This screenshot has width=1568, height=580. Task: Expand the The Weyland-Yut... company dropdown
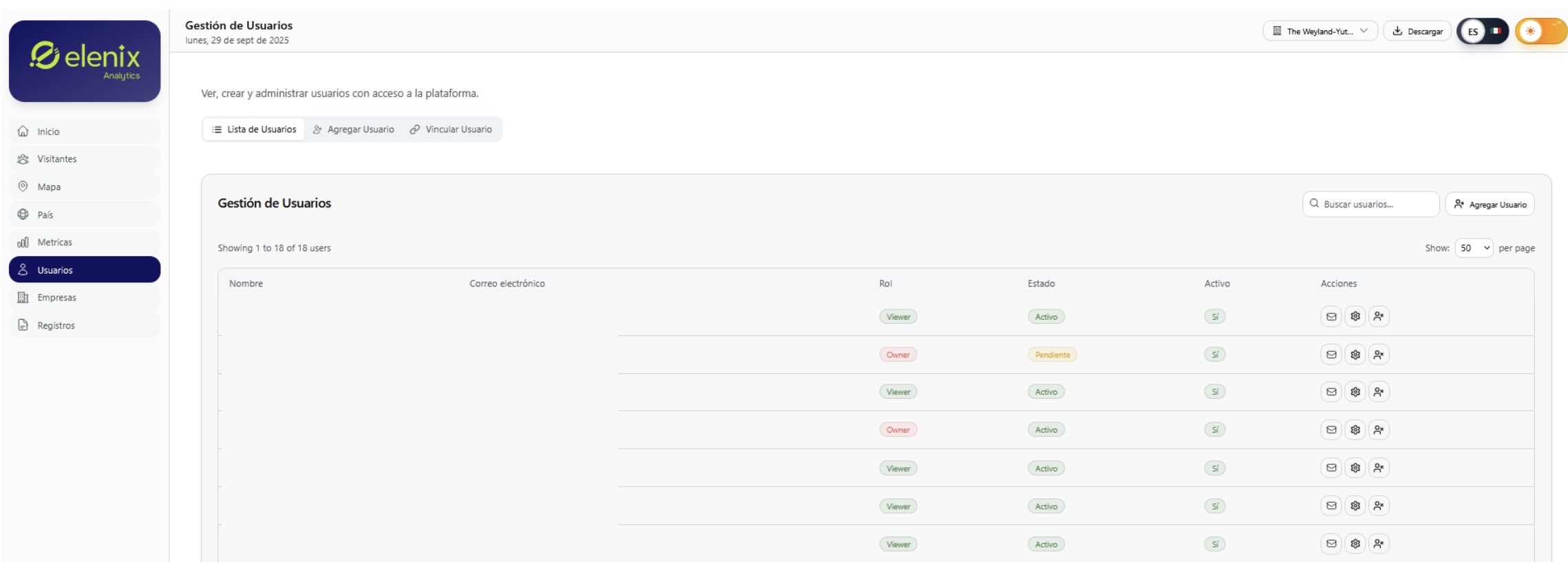[x=1320, y=31]
